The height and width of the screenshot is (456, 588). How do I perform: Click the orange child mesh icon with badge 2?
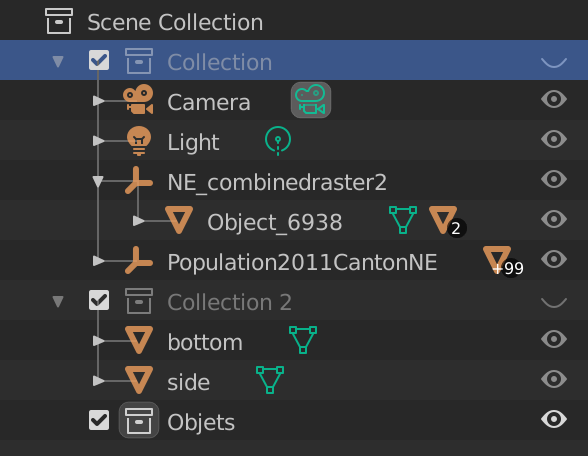point(444,220)
